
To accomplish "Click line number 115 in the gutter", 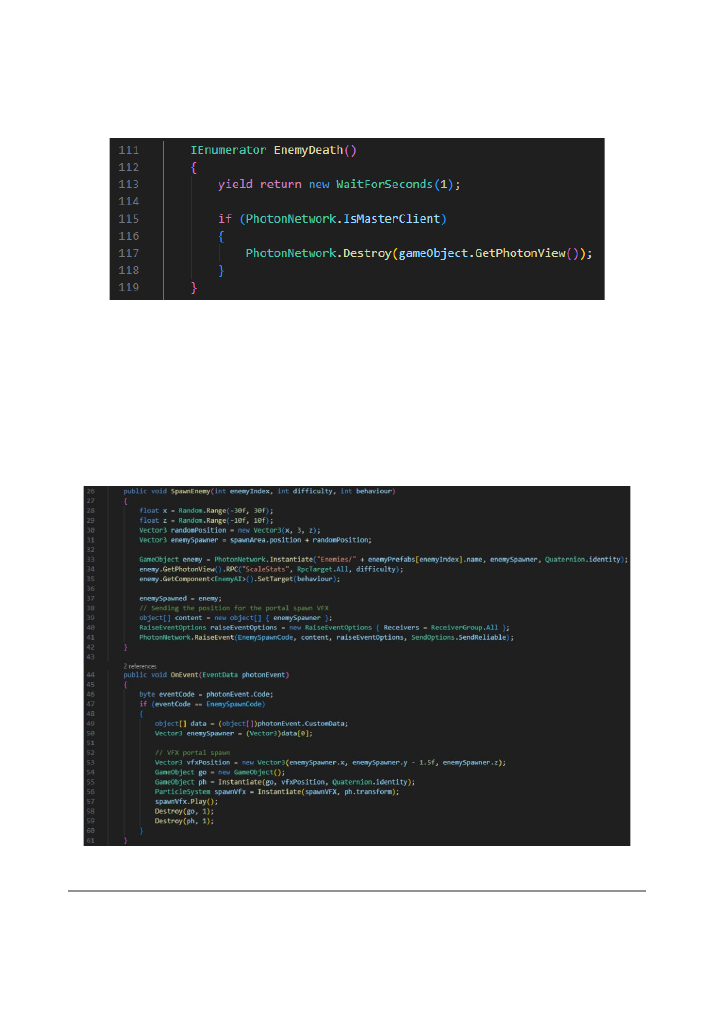I will [128, 219].
